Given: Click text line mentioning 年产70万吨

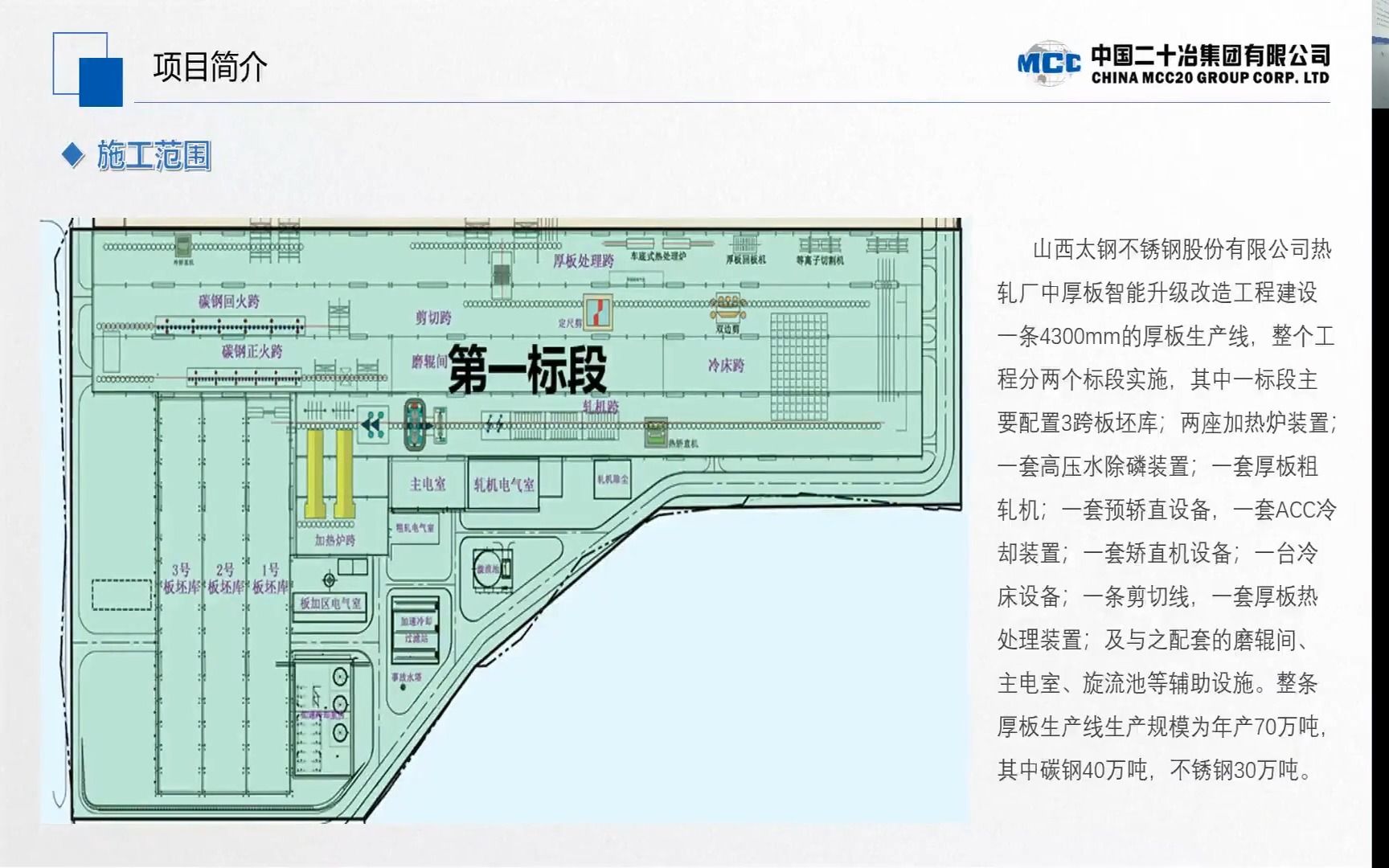Looking at the screenshot, I should click(1162, 727).
